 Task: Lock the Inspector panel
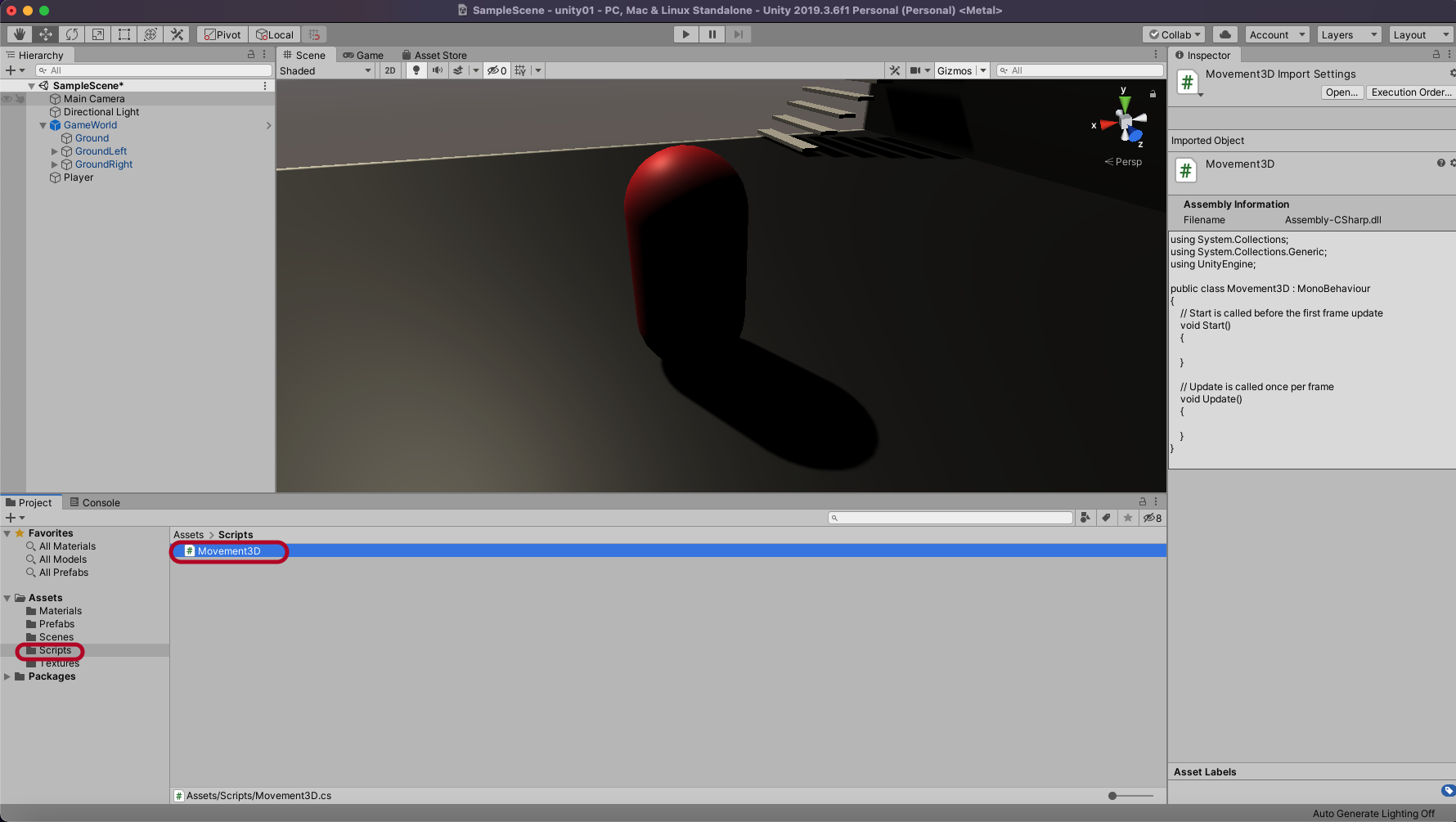1436,54
